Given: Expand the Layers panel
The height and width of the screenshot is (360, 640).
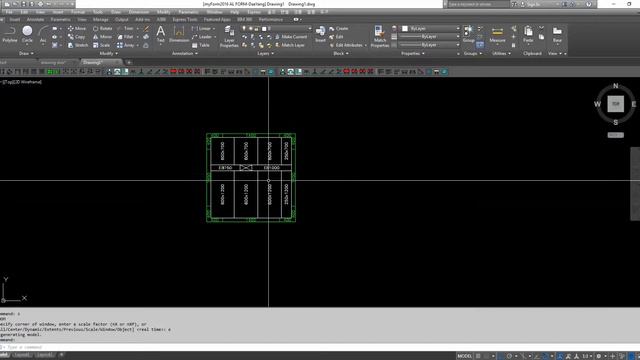Looking at the screenshot, I should point(265,53).
